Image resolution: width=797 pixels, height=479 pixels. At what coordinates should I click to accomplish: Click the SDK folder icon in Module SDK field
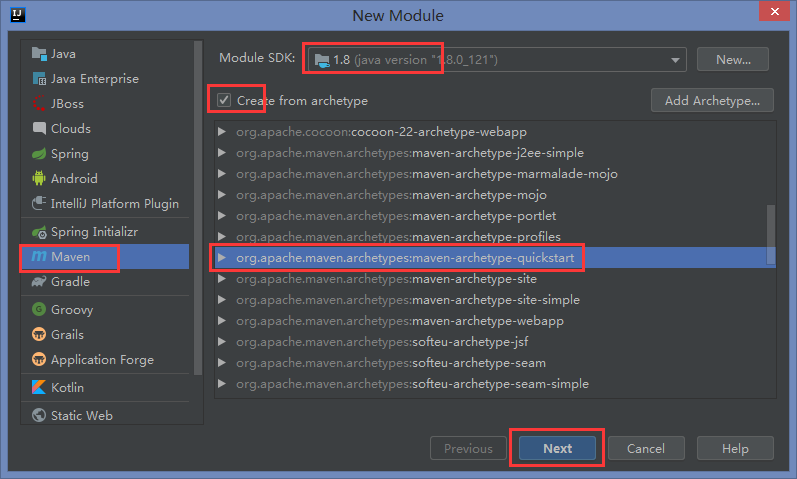pos(322,60)
